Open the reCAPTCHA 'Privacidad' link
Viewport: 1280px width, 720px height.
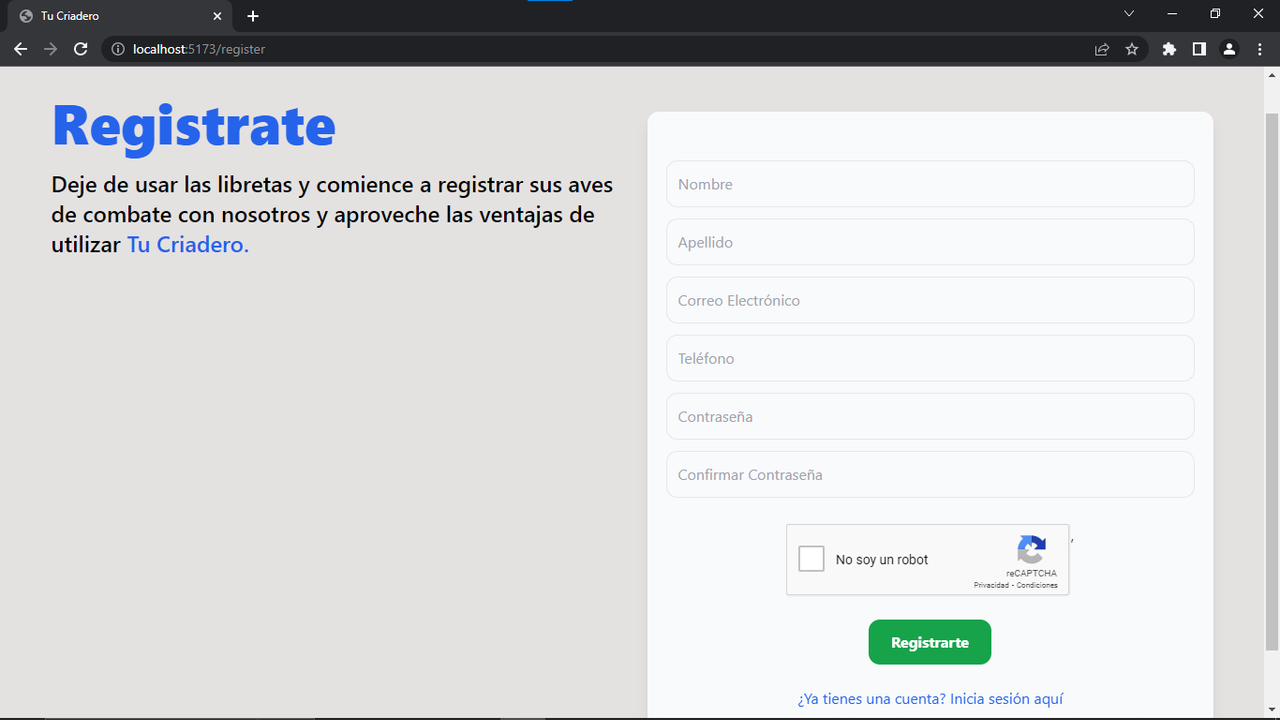[990, 585]
